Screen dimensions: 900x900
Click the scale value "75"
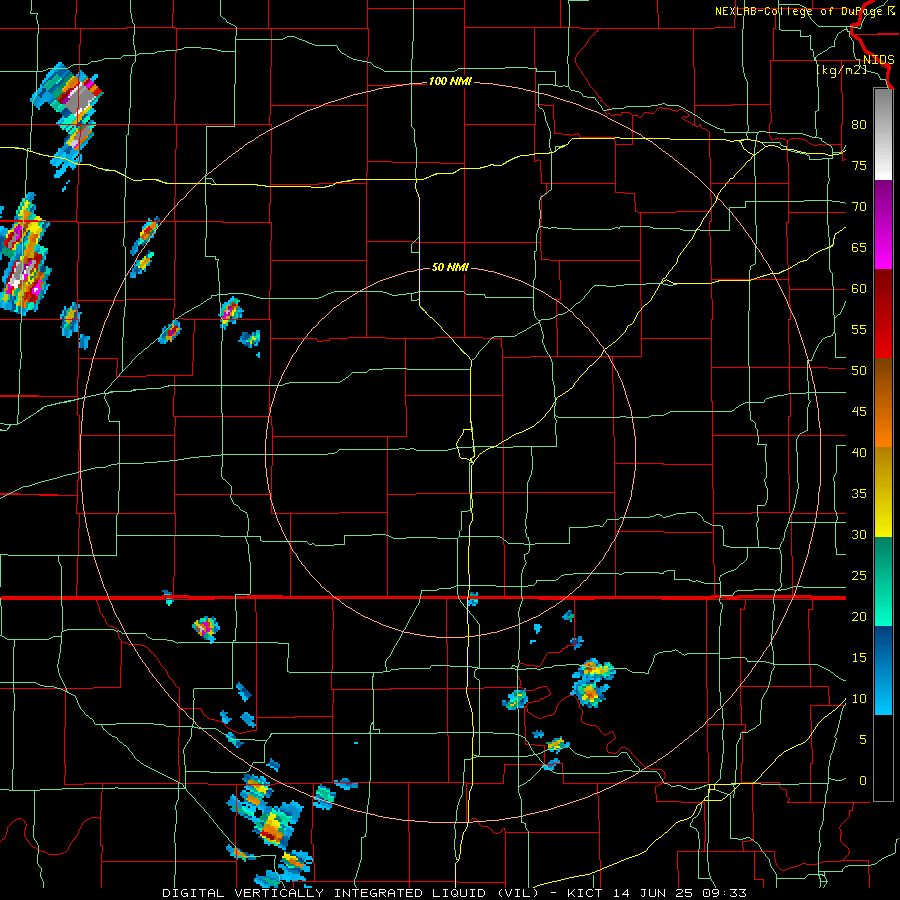[x=859, y=165]
